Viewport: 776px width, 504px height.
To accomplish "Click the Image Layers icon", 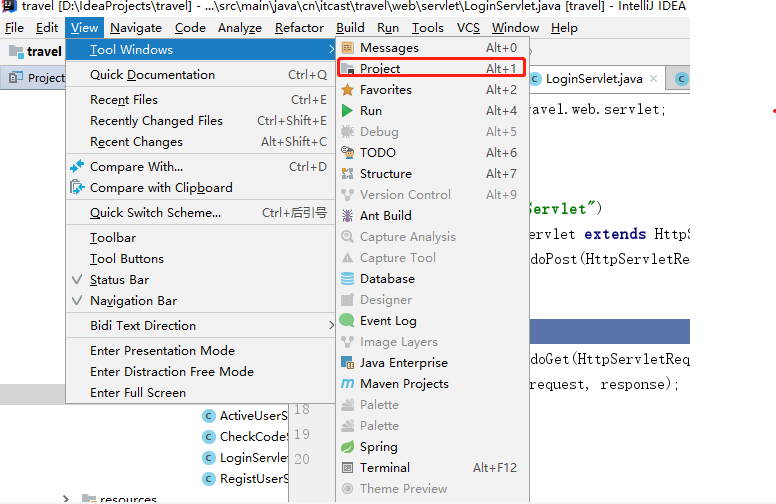I will 347,342.
